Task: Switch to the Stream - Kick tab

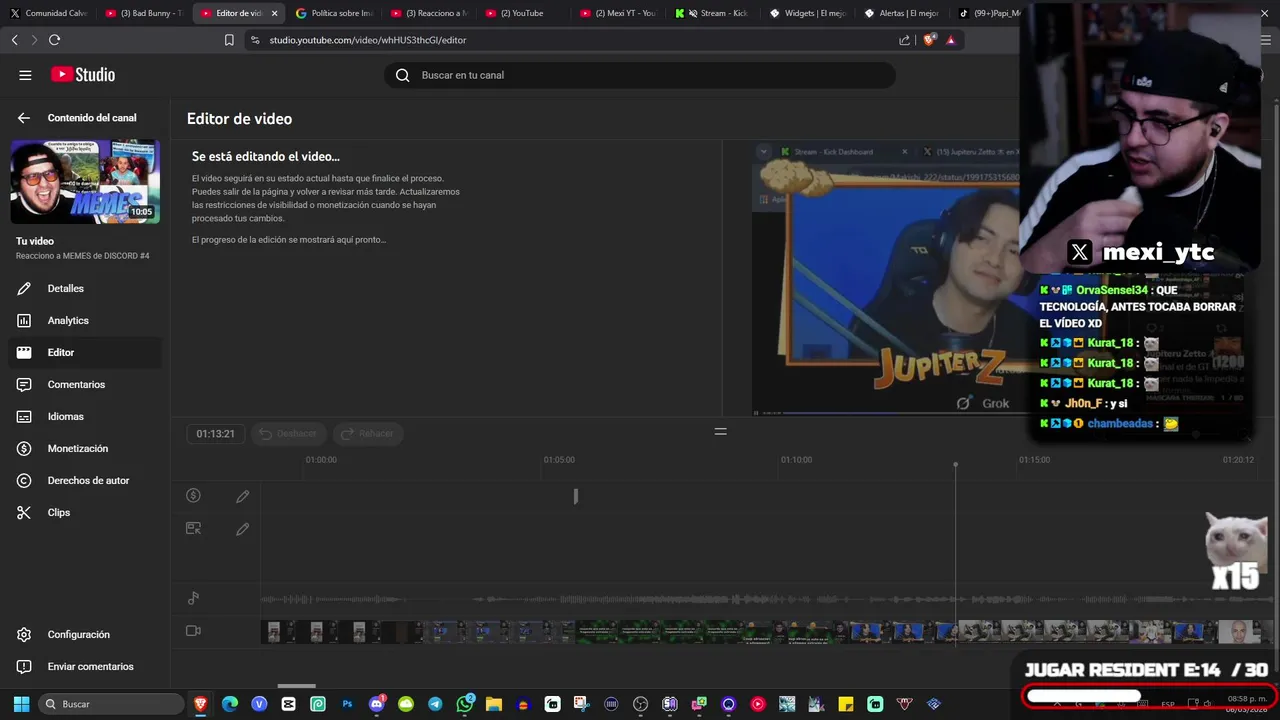Action: point(713,13)
